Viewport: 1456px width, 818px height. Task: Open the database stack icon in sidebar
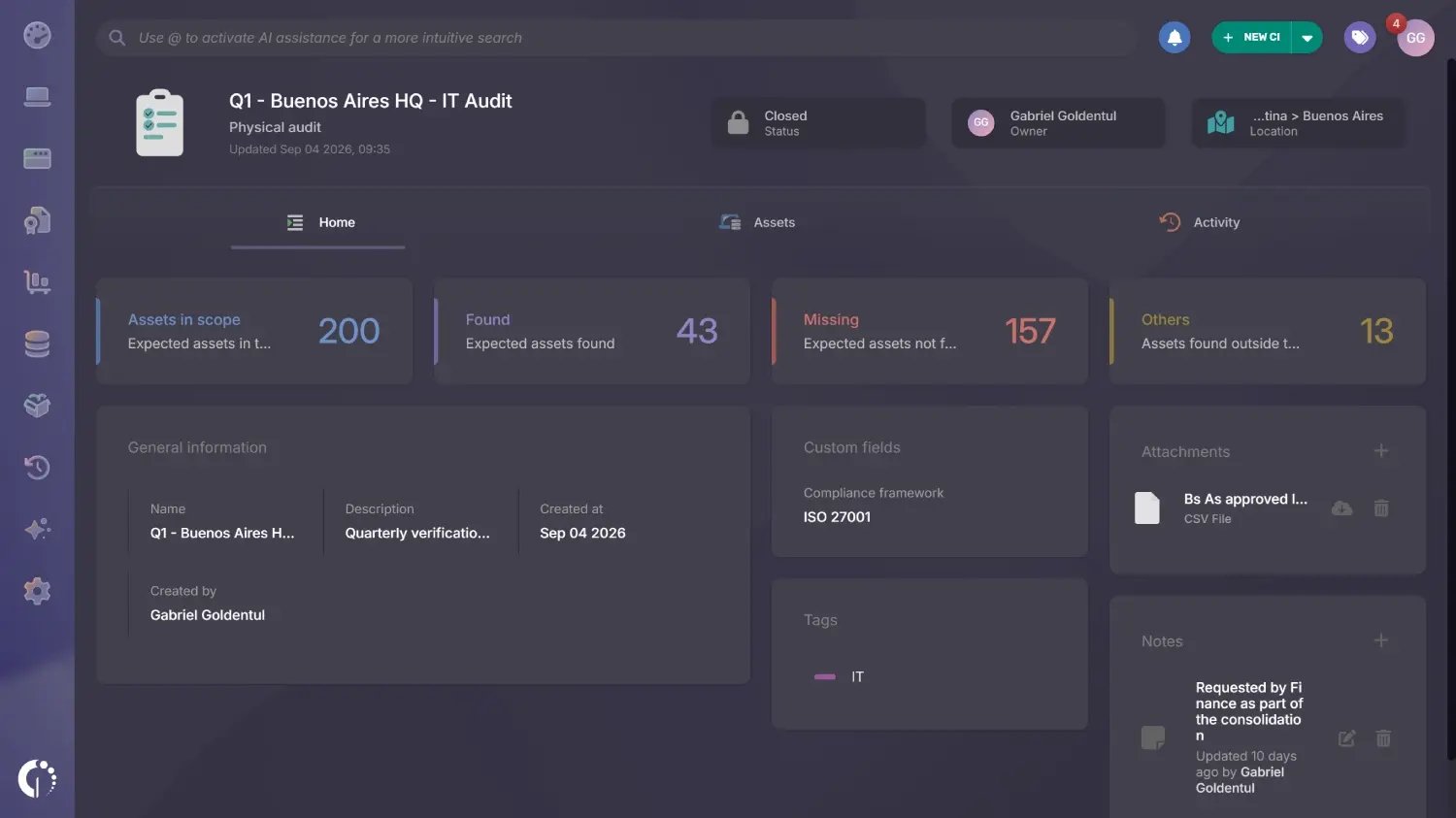click(37, 344)
